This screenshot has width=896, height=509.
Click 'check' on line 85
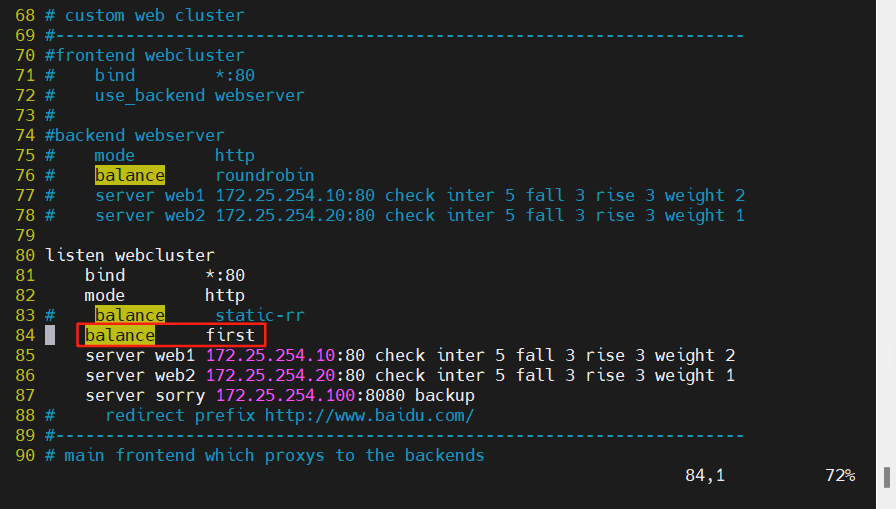click(400, 355)
